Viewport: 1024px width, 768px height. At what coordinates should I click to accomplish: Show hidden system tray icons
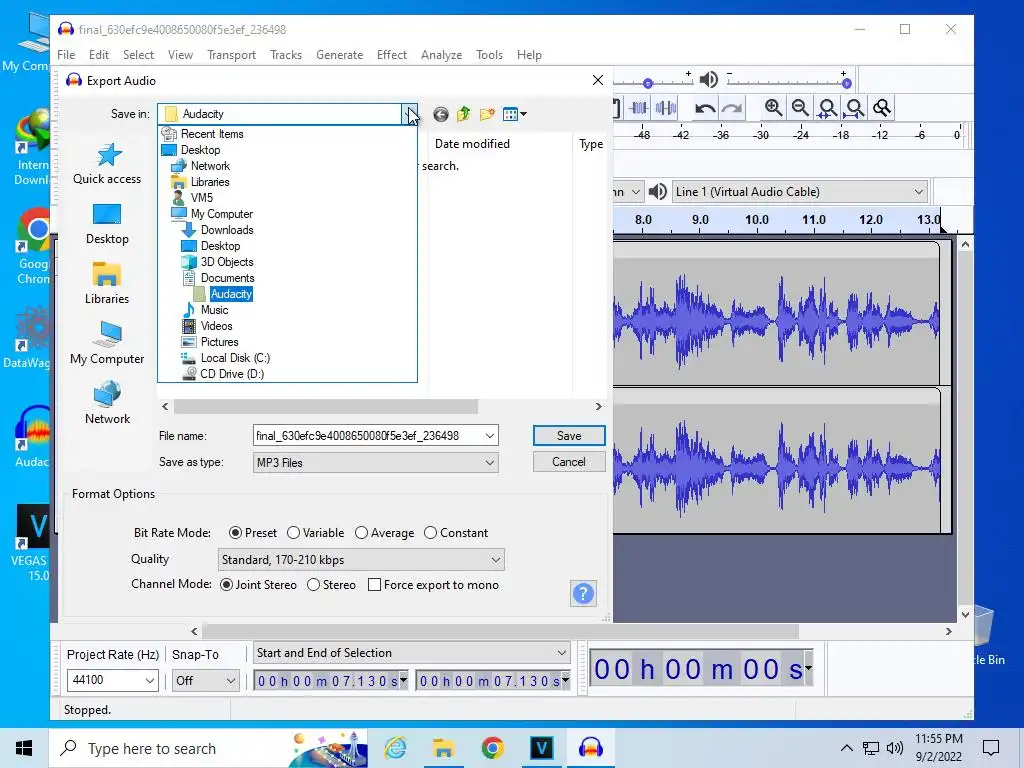[x=846, y=748]
